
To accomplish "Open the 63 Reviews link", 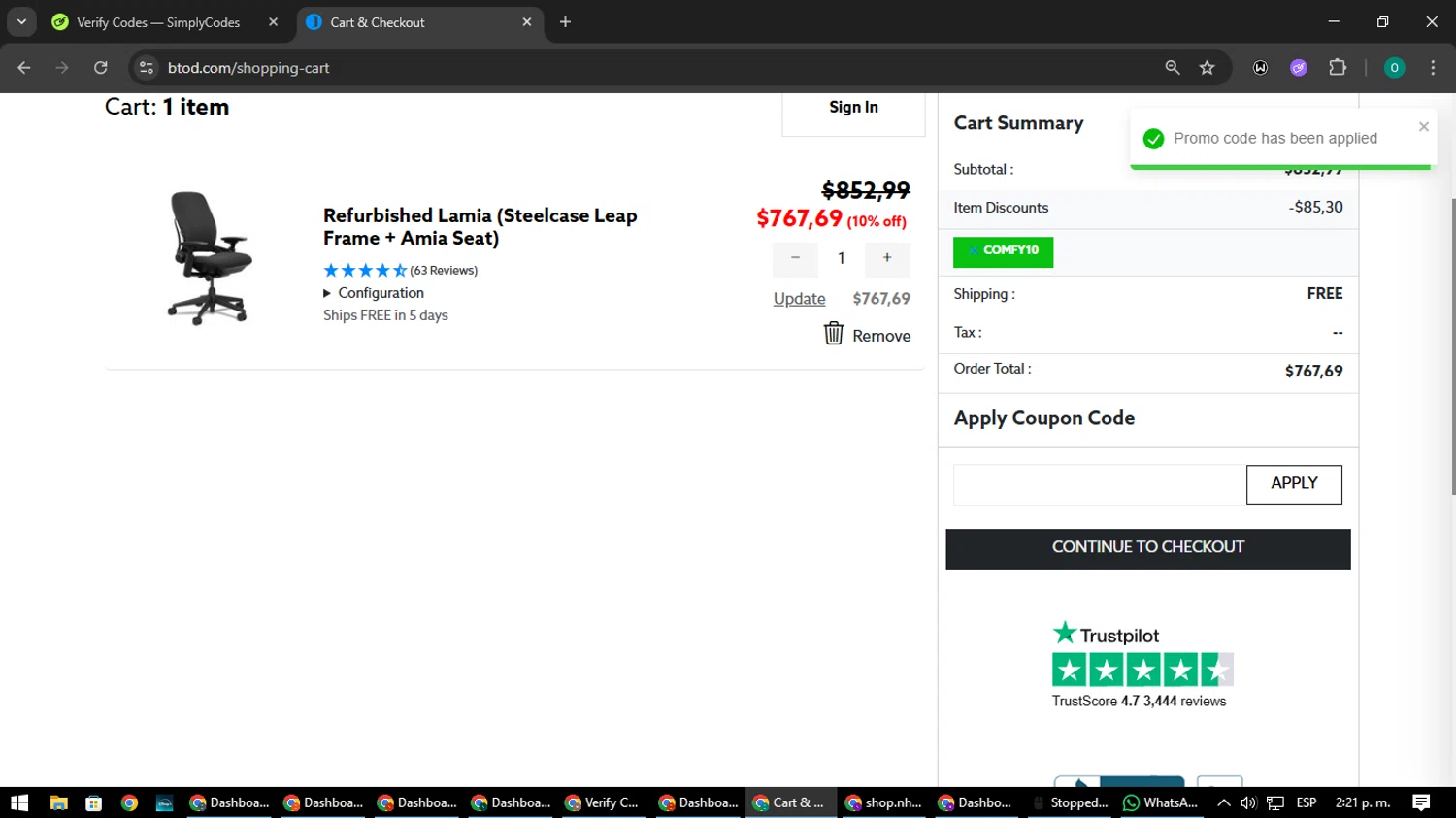I will coord(444,271).
